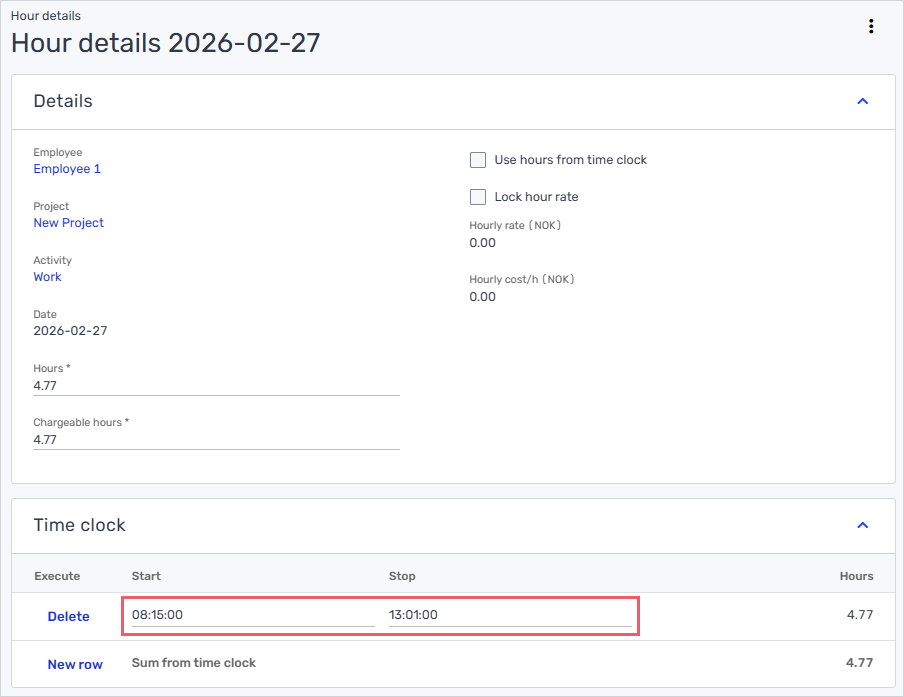Click into the Chargeable hours field

pyautogui.click(x=215, y=439)
